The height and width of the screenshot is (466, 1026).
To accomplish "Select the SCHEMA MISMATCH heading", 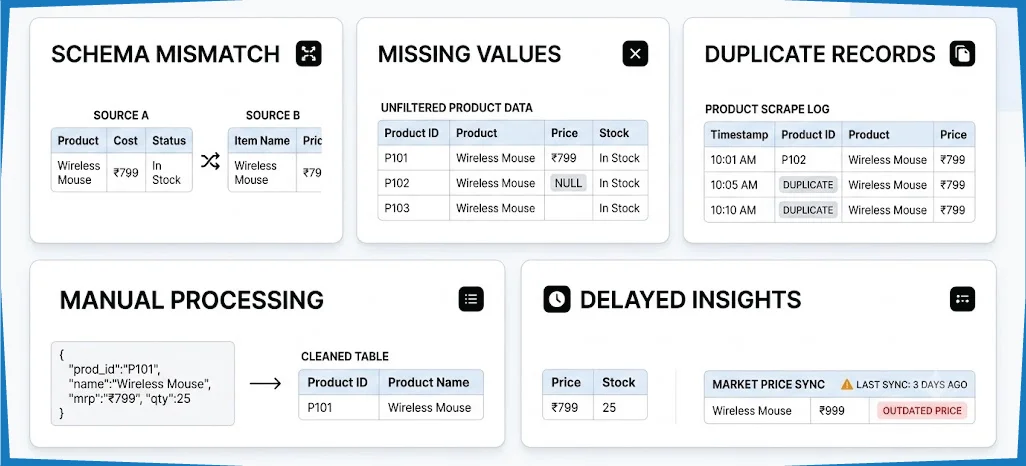I will [x=166, y=54].
